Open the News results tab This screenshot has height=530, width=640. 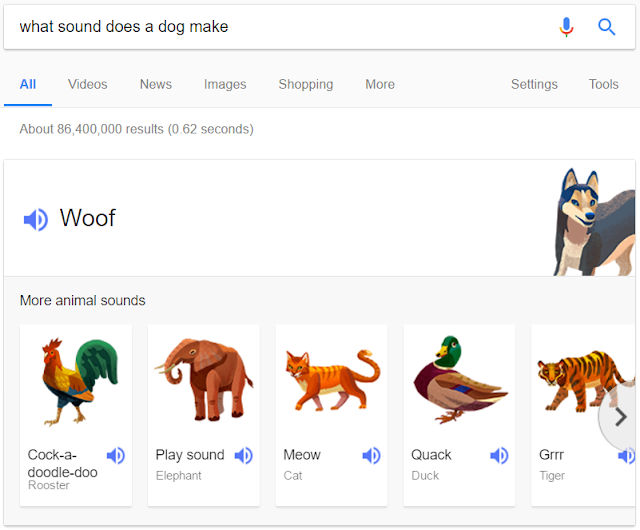pos(156,84)
